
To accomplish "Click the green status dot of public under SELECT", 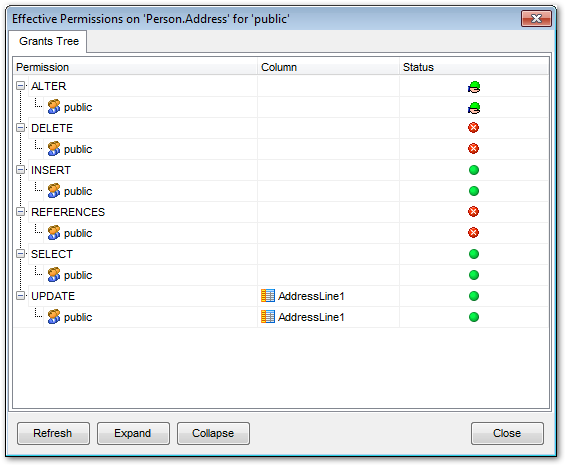I will point(474,275).
